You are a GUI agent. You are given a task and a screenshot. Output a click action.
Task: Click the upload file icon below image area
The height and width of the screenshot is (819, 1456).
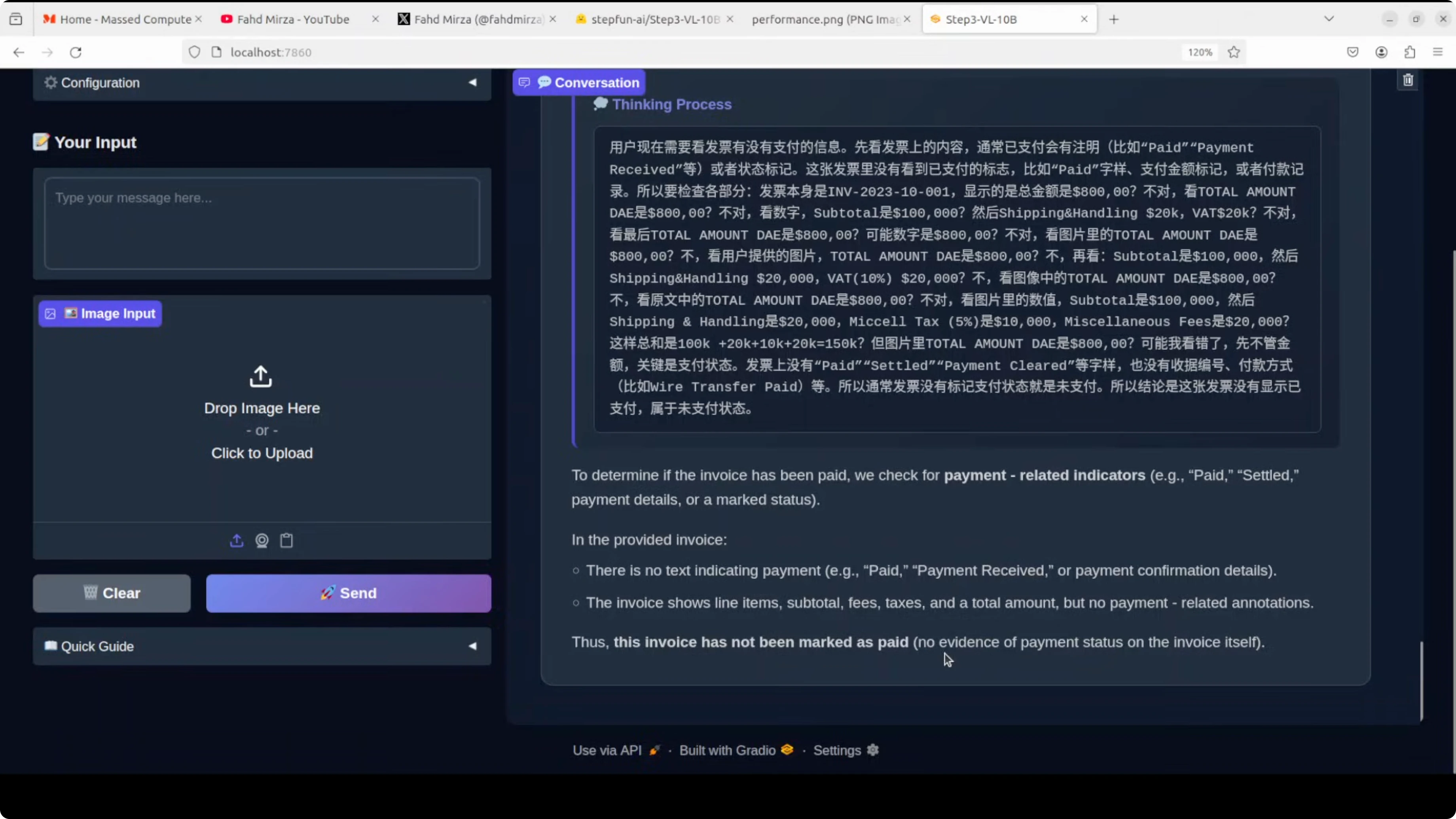coord(236,540)
